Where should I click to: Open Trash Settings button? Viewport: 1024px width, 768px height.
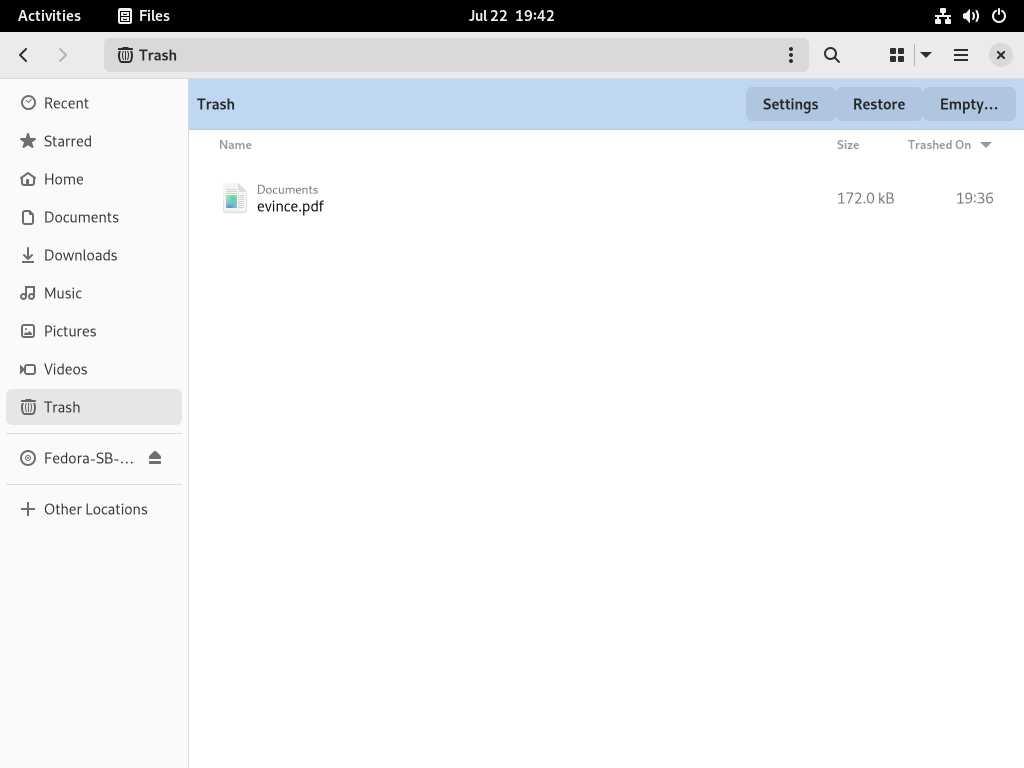pos(790,104)
